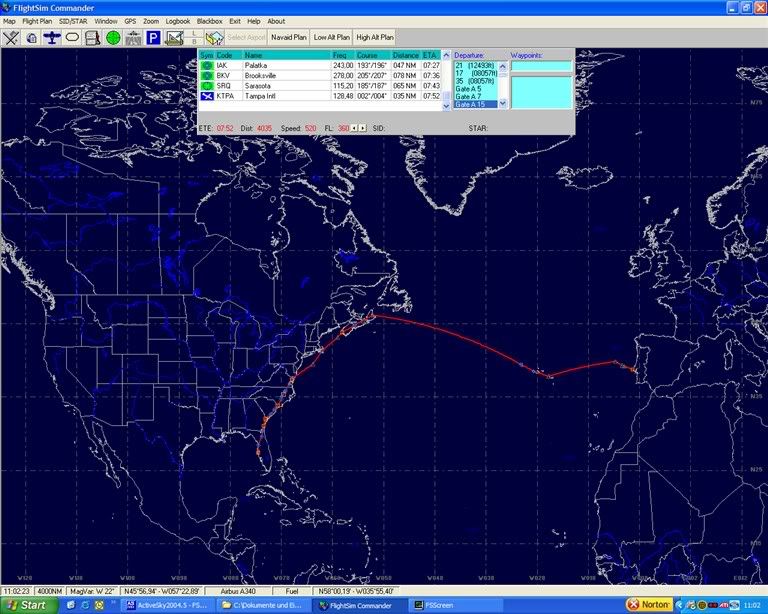
Task: Click the Fuel status bar field
Action: 292,591
